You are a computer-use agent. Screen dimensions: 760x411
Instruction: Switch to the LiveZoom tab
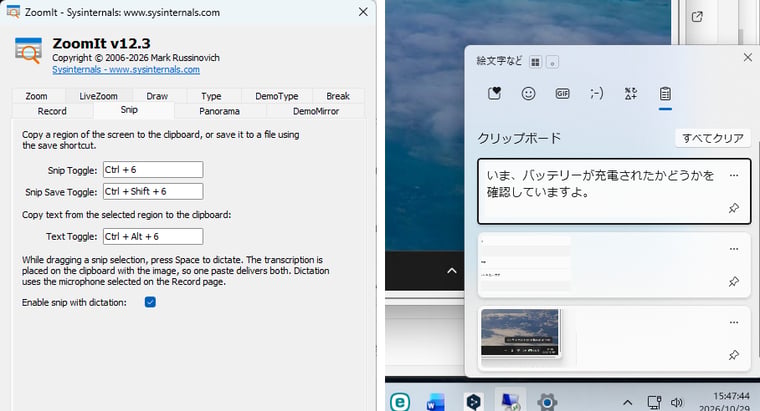(x=98, y=96)
